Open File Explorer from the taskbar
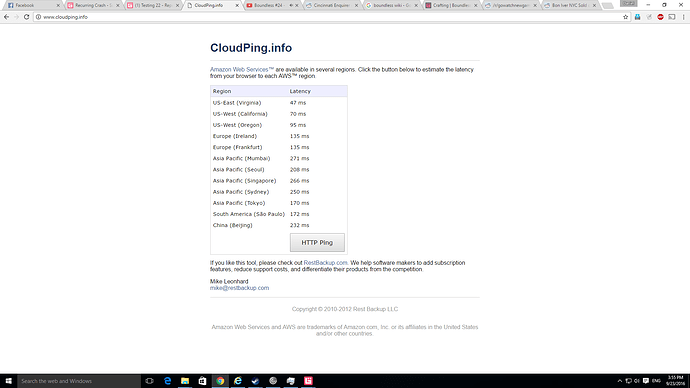 185,381
